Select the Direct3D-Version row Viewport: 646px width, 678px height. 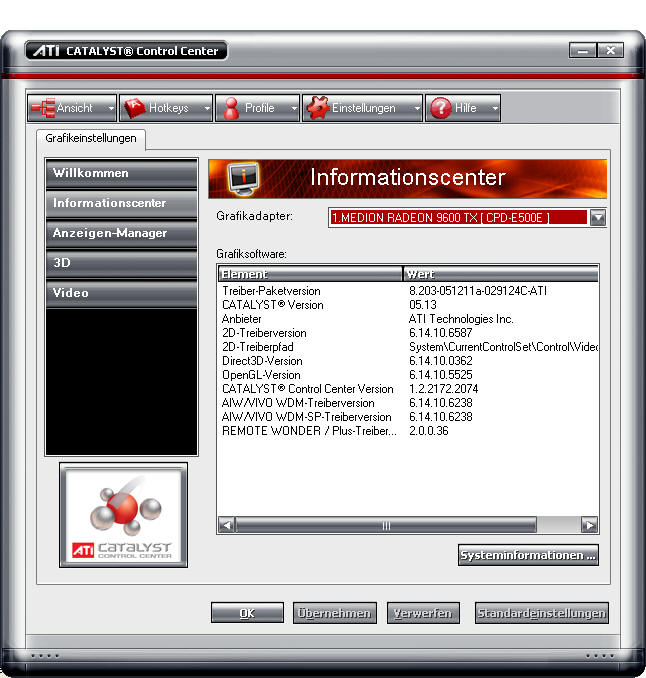pos(408,361)
